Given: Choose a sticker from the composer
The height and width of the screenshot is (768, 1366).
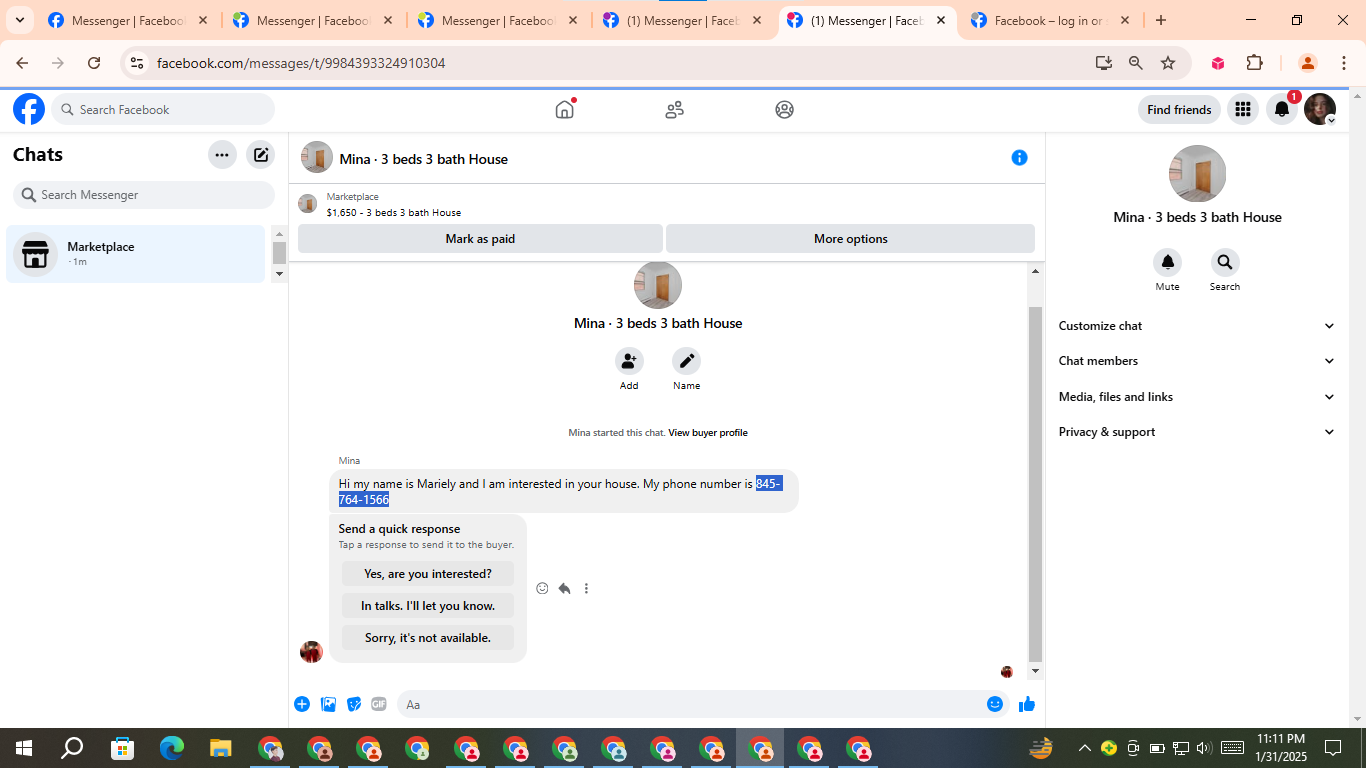Looking at the screenshot, I should [x=354, y=704].
